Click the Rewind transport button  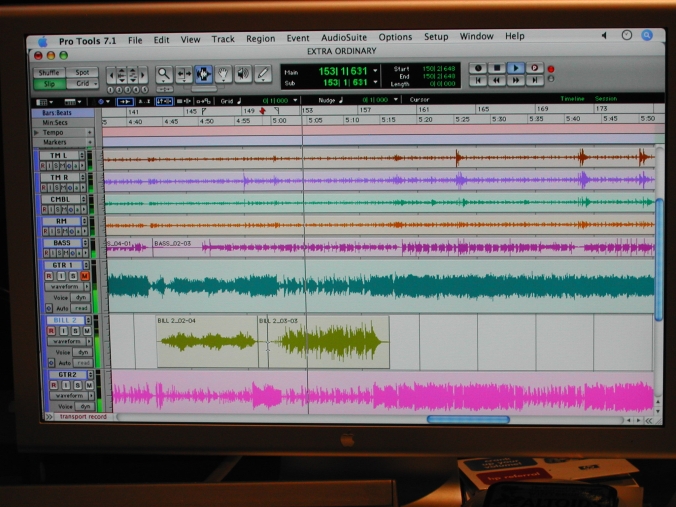coord(497,80)
